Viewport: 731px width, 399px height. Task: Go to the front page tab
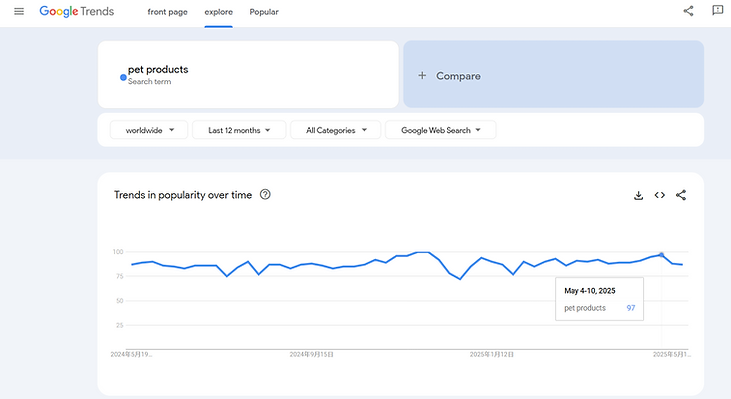(x=167, y=12)
